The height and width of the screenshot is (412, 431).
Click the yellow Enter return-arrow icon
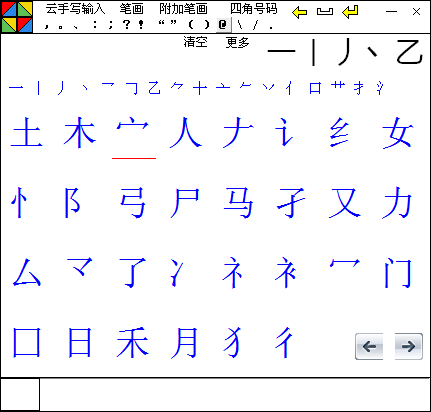[x=350, y=12]
